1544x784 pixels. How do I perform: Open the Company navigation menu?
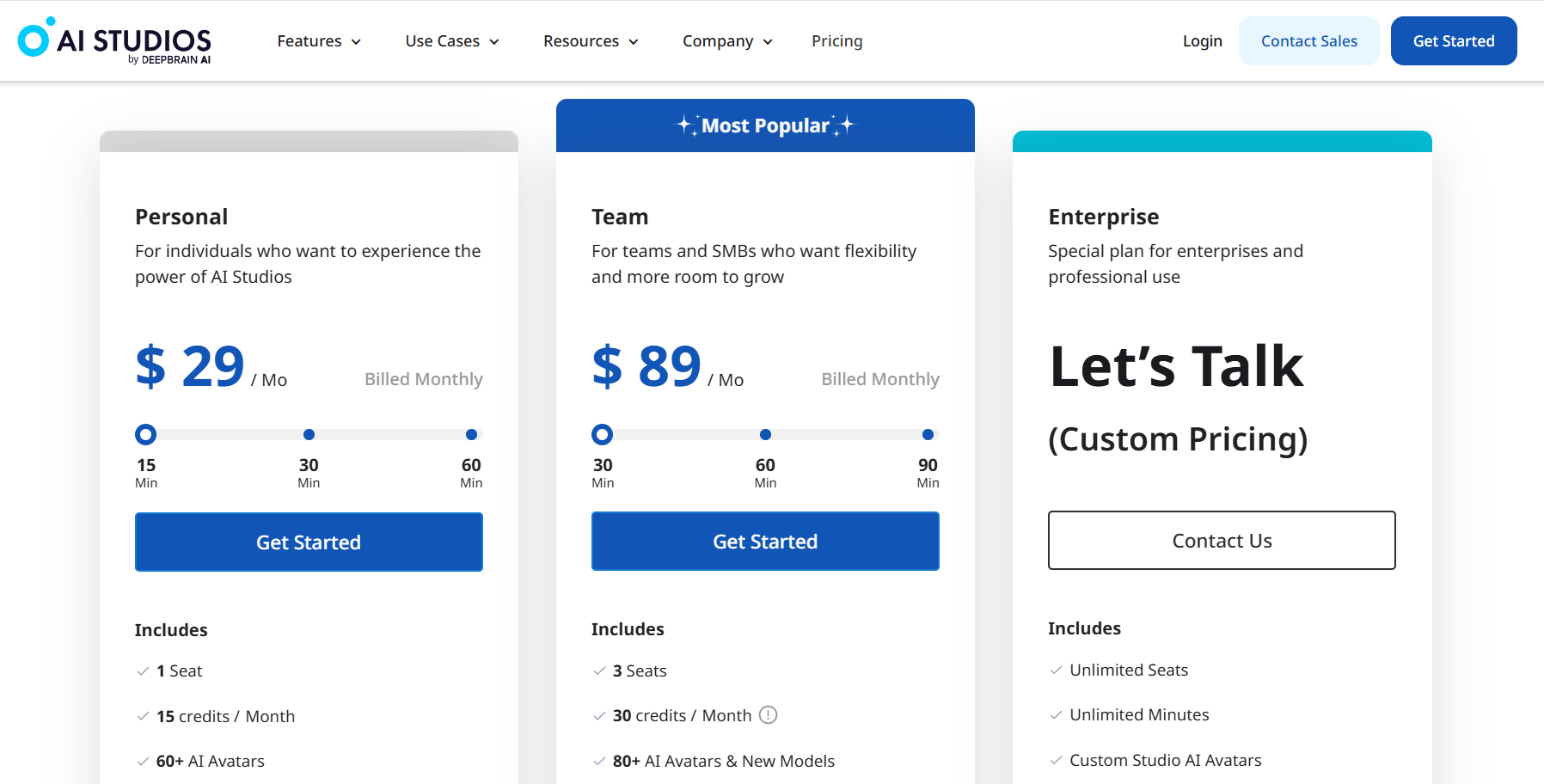point(727,41)
